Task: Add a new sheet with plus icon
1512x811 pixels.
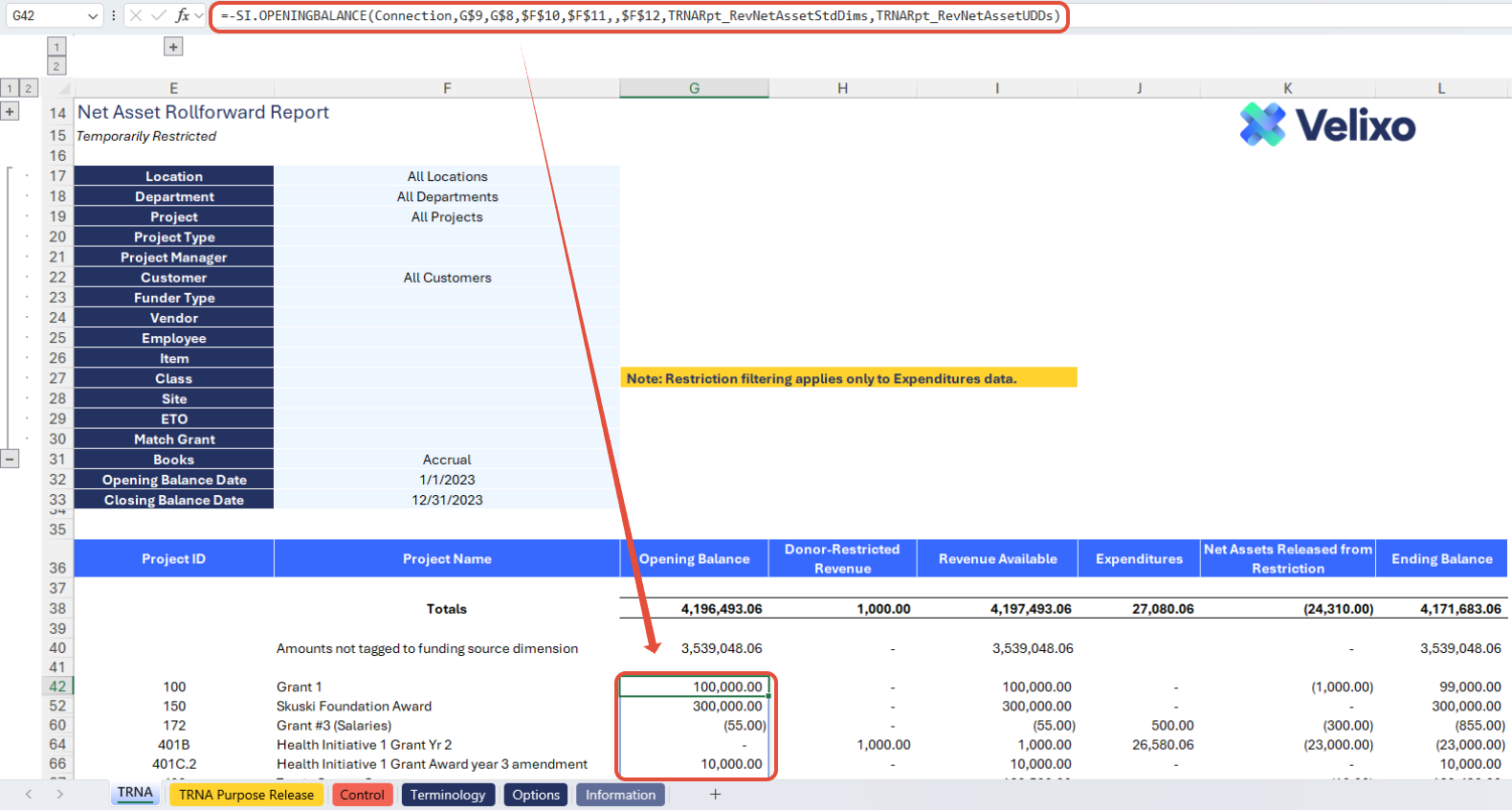Action: pyautogui.click(x=715, y=794)
